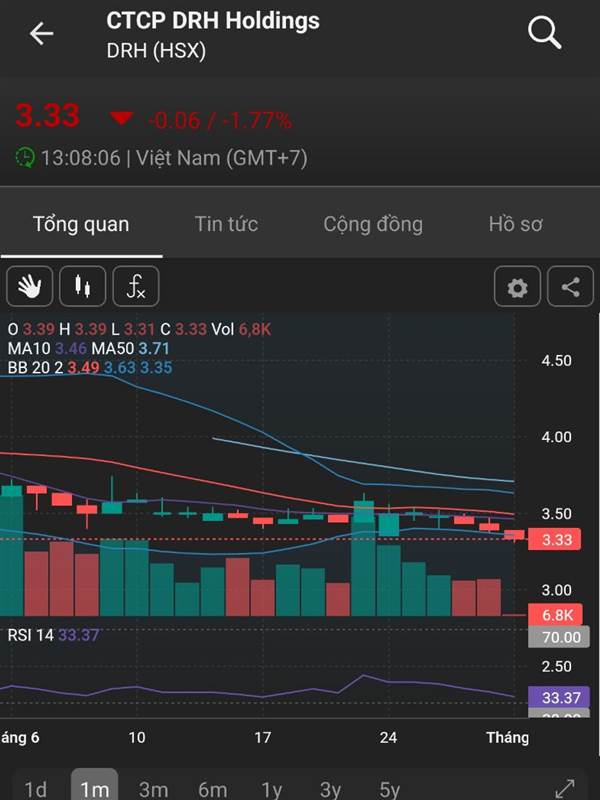Tap the 4.00 price axis label
Image resolution: width=600 pixels, height=800 pixels.
point(557,437)
